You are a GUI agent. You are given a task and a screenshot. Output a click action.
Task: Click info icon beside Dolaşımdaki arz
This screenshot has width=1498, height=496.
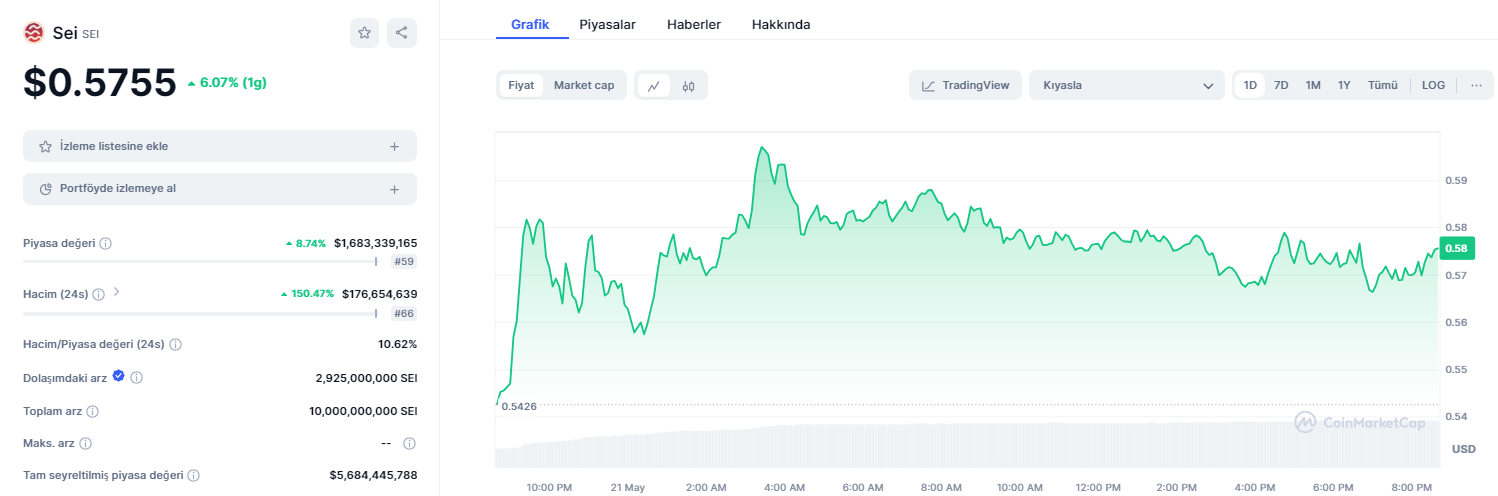137,378
